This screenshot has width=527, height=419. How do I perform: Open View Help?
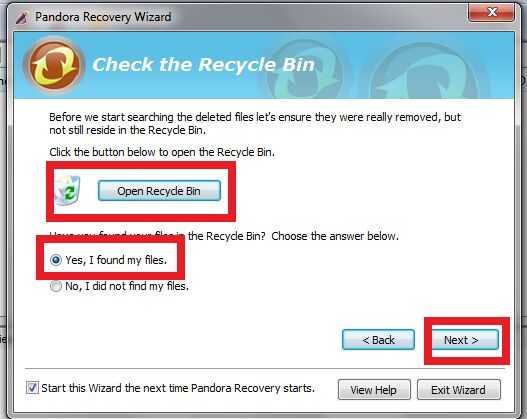point(374,390)
